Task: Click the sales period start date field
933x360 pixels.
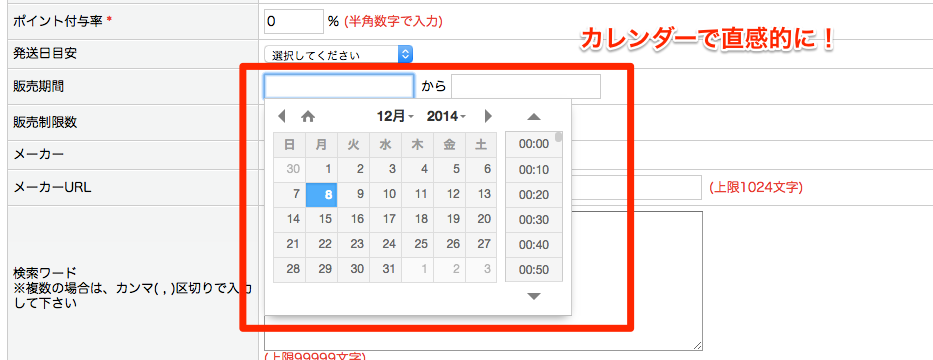Action: (x=339, y=86)
